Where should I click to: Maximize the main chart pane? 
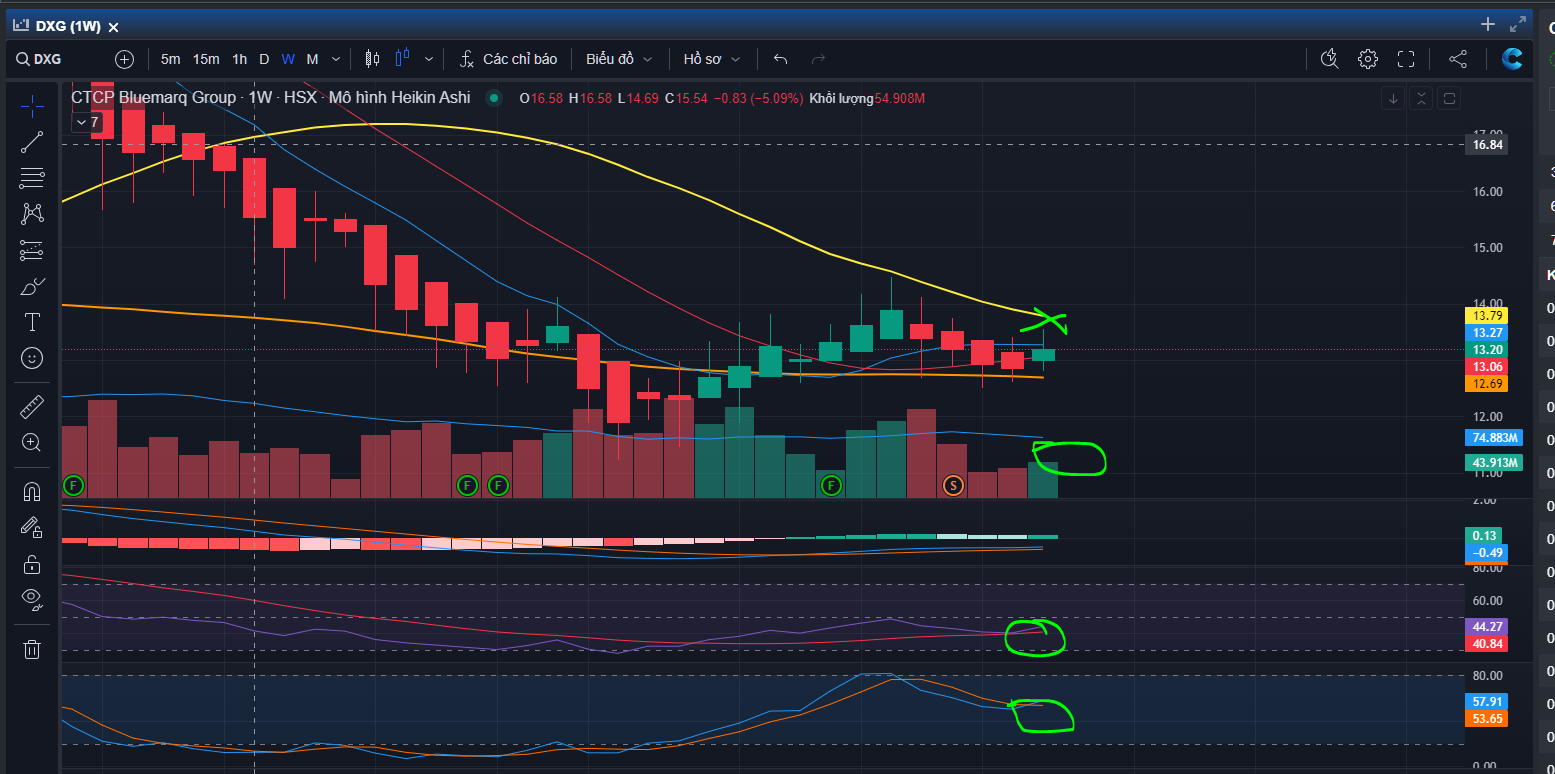click(x=1450, y=98)
